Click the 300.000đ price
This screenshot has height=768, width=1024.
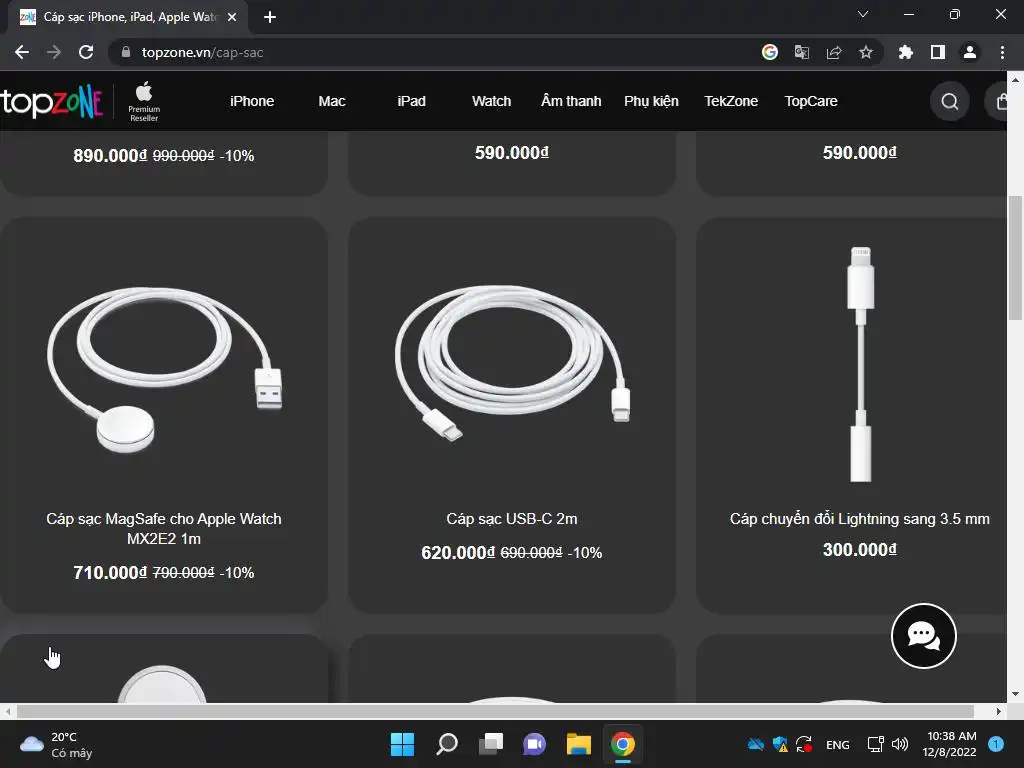click(859, 550)
